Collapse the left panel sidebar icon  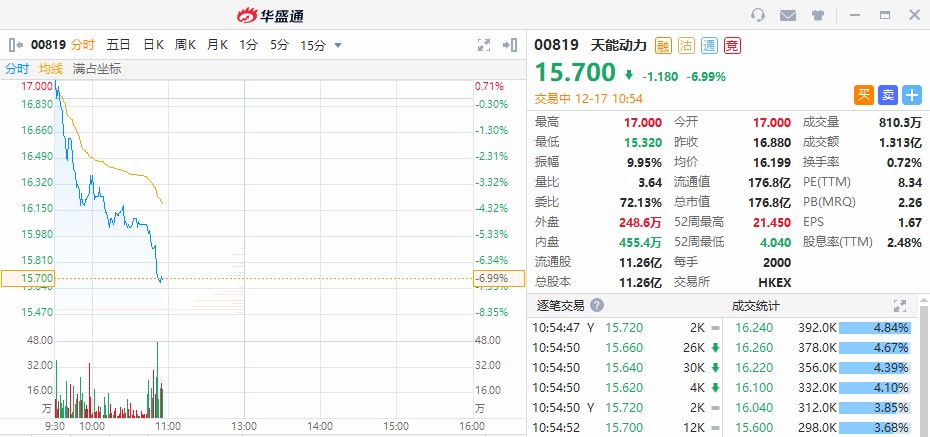coord(16,45)
